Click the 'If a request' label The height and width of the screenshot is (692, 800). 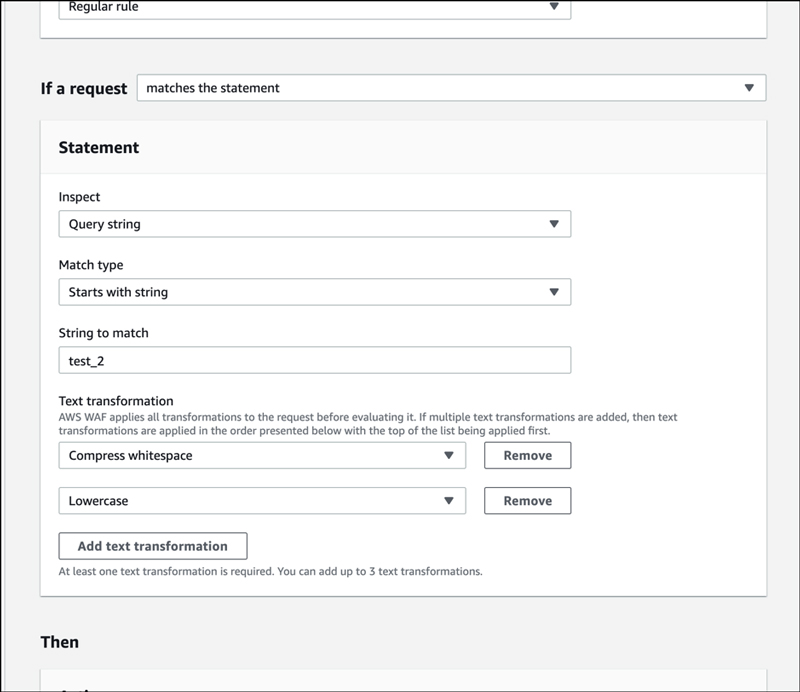pos(84,88)
